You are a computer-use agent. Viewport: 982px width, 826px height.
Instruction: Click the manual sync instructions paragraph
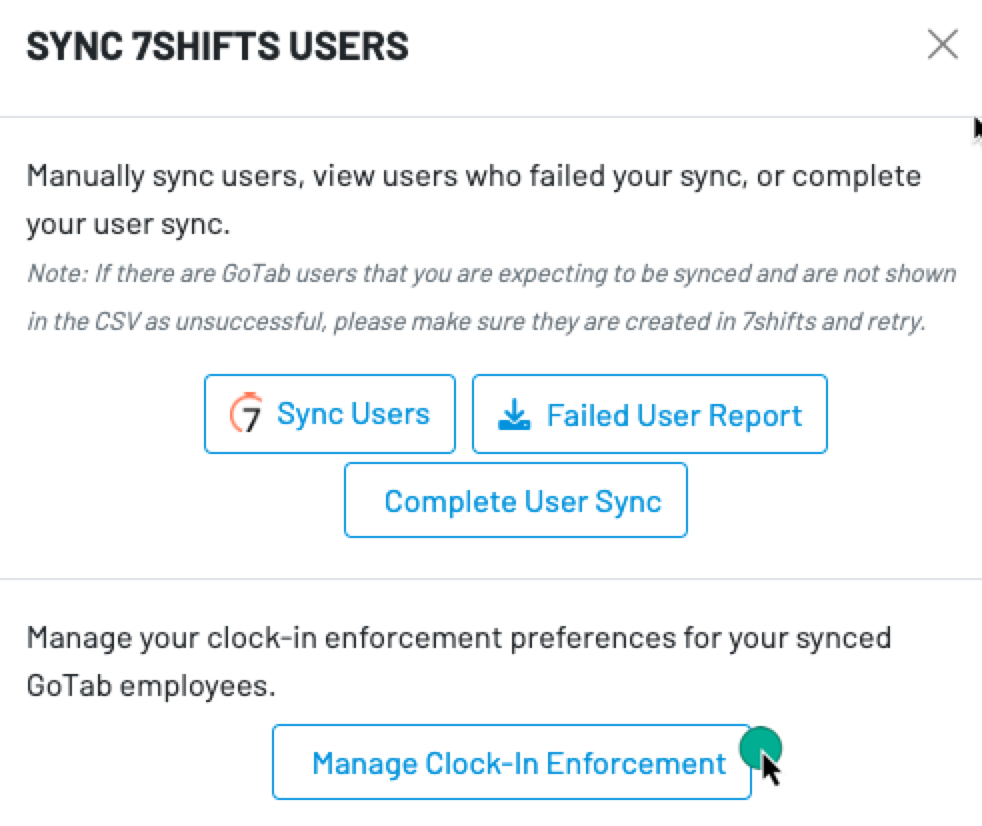click(475, 198)
